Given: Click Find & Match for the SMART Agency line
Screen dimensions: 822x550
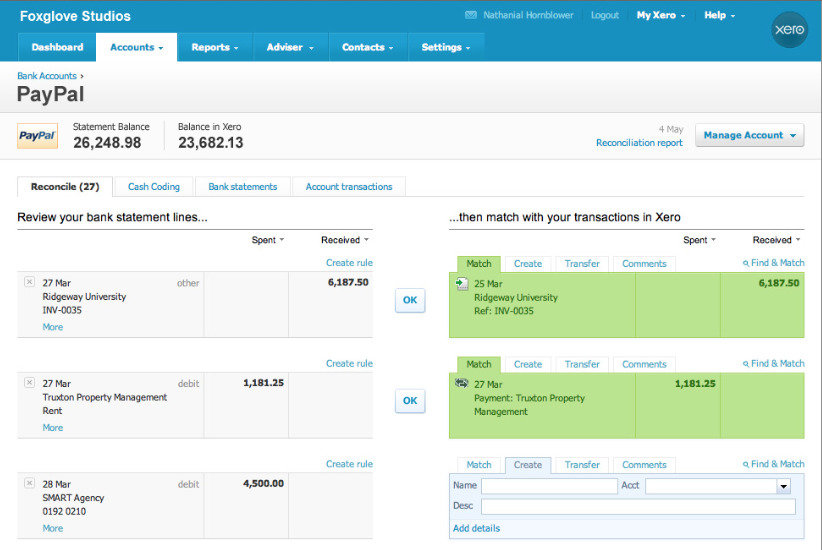Looking at the screenshot, I should pos(773,464).
